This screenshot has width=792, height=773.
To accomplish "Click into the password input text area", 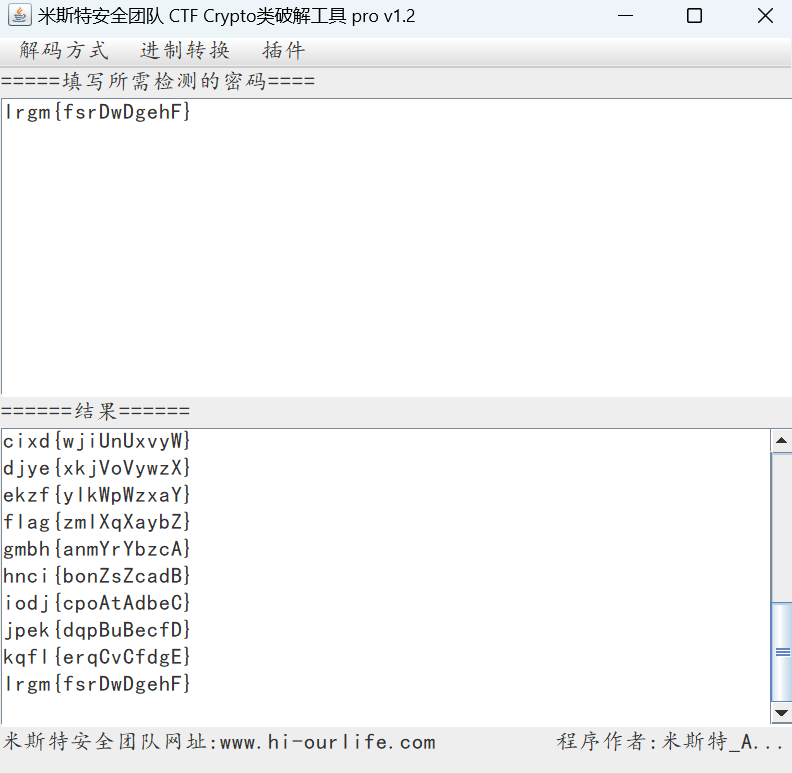I will point(396,247).
